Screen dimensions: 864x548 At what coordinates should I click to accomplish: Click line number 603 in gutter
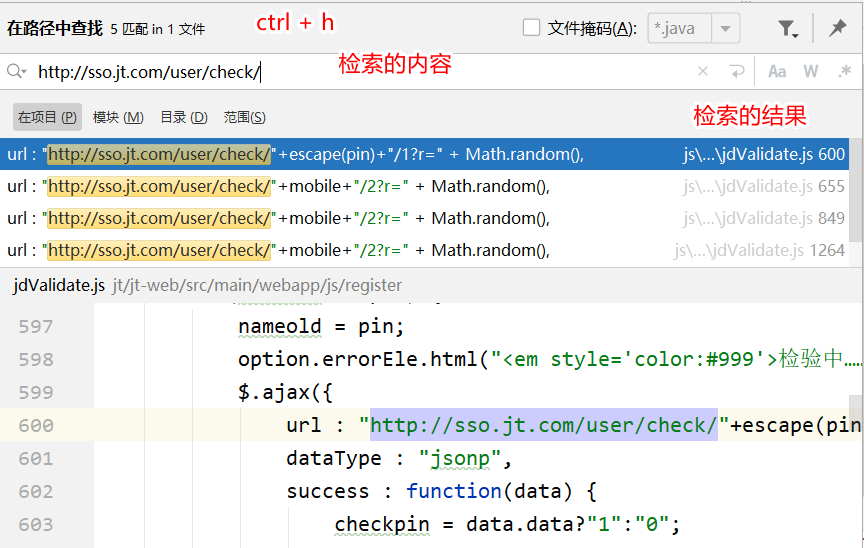click(x=36, y=525)
